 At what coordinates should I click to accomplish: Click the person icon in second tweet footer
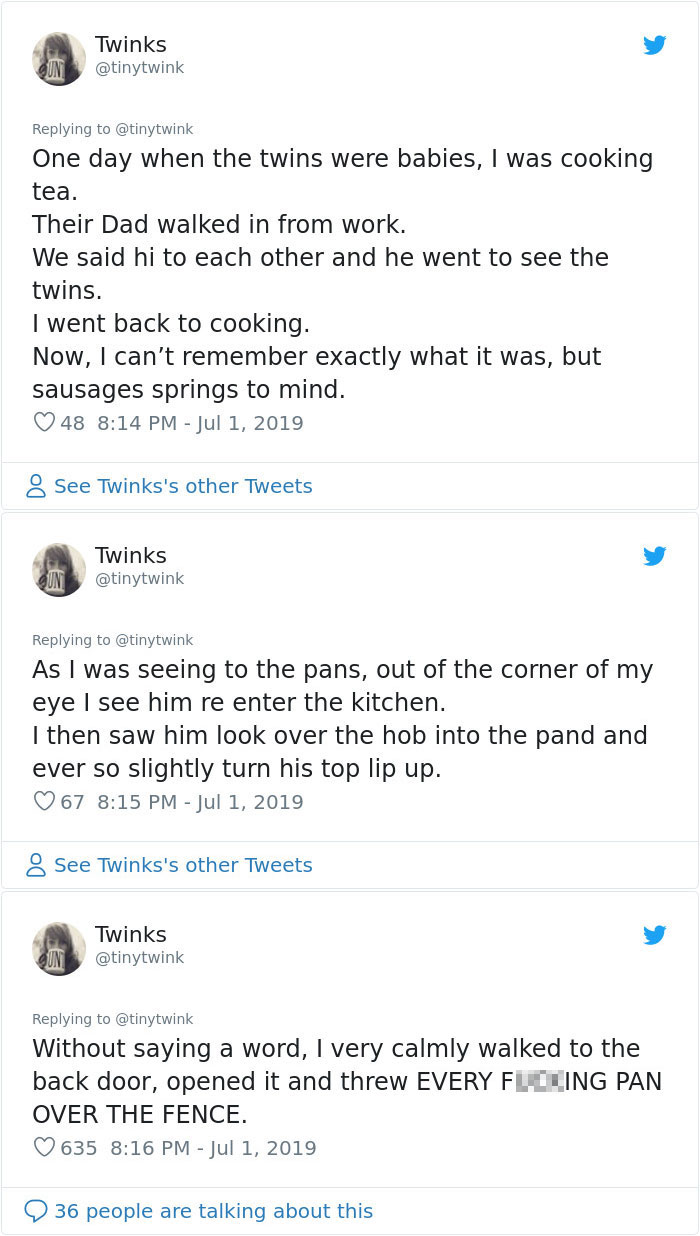36,865
